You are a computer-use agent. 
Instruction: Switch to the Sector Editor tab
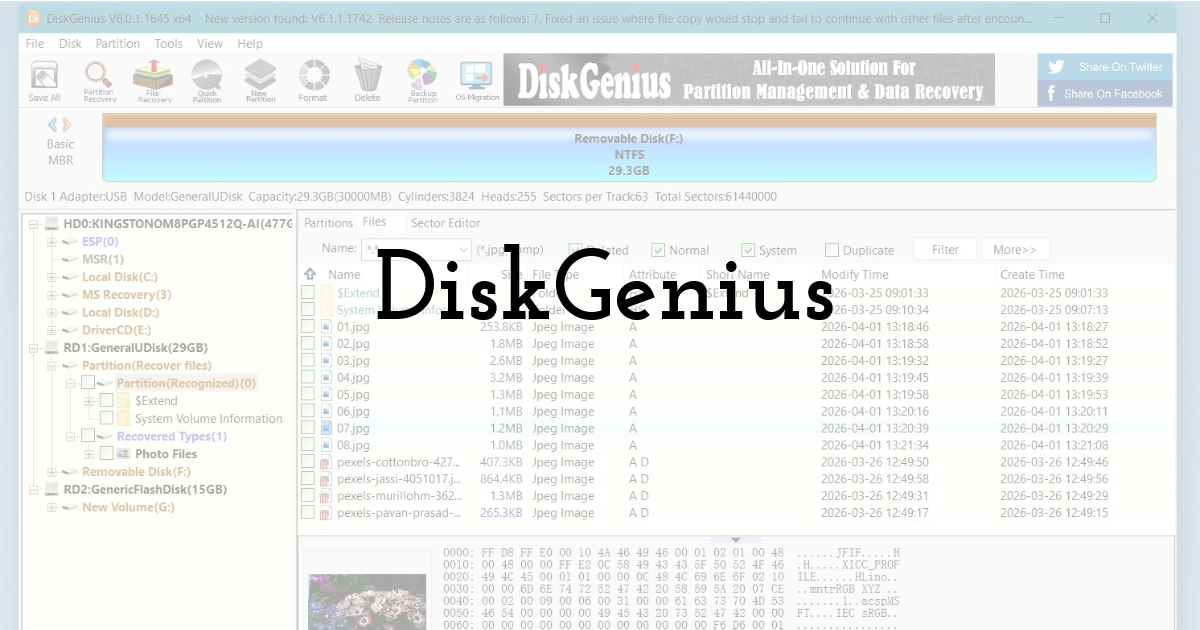(445, 222)
